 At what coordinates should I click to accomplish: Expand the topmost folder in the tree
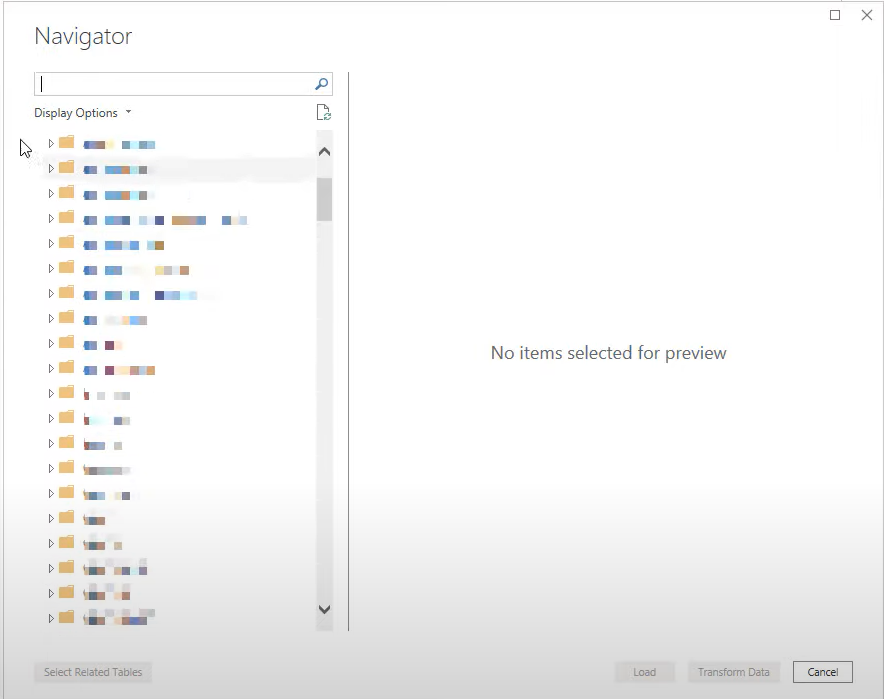click(x=51, y=144)
